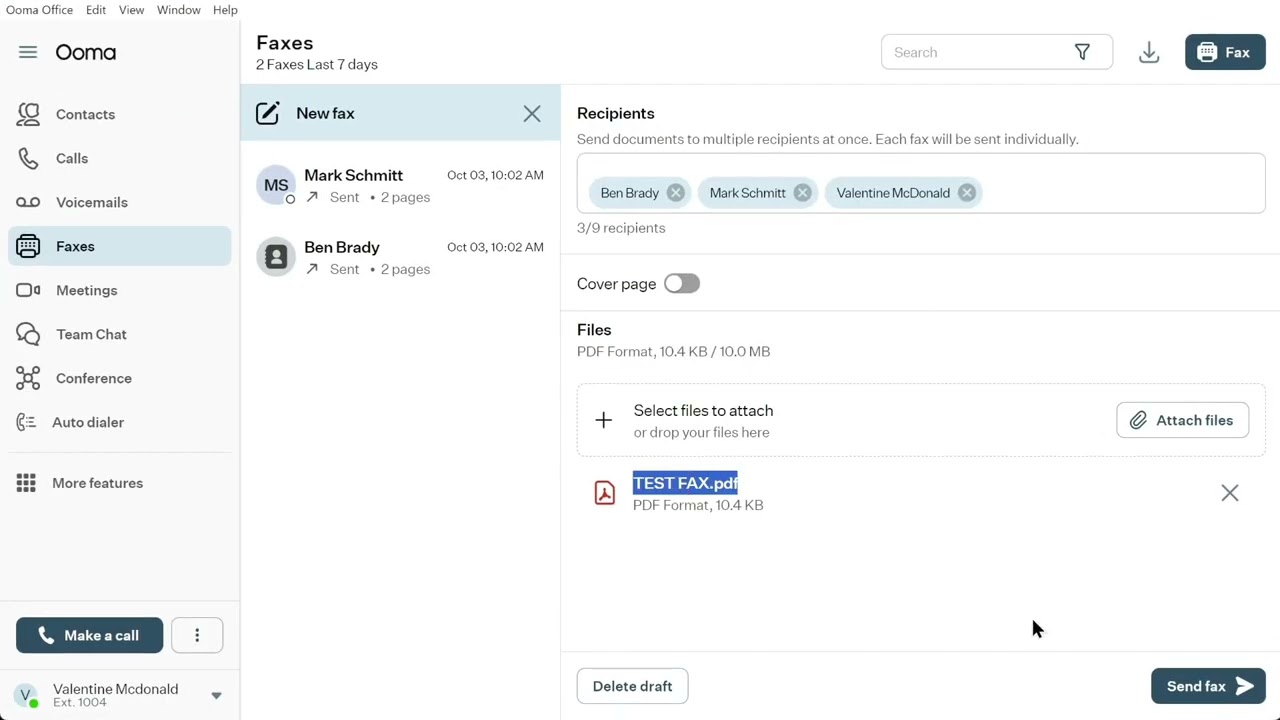Click the Team Chat icon
The width and height of the screenshot is (1280, 720).
[x=28, y=334]
